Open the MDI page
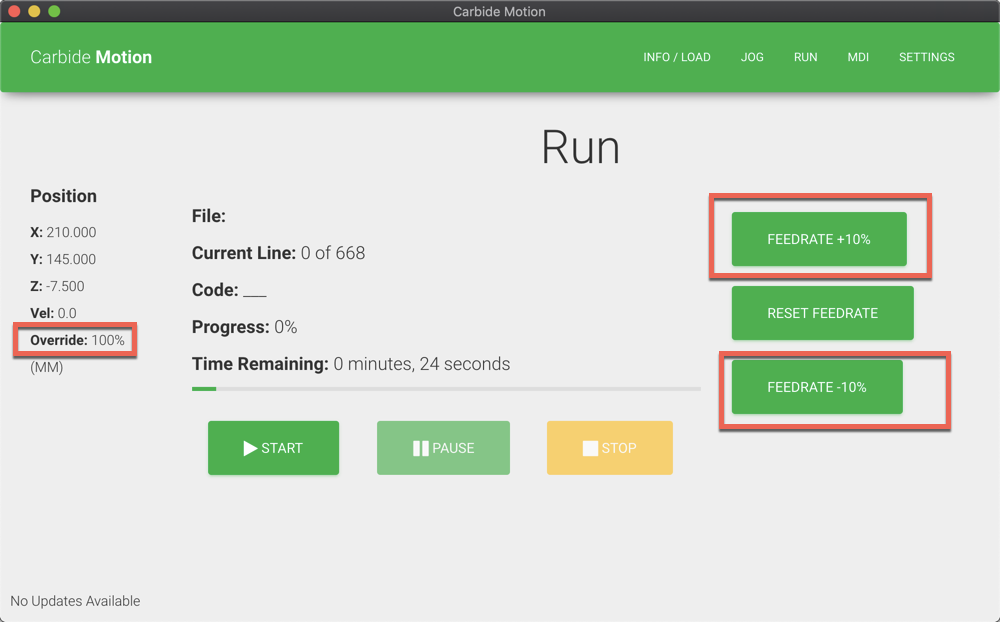The width and height of the screenshot is (1000, 622). 858,57
